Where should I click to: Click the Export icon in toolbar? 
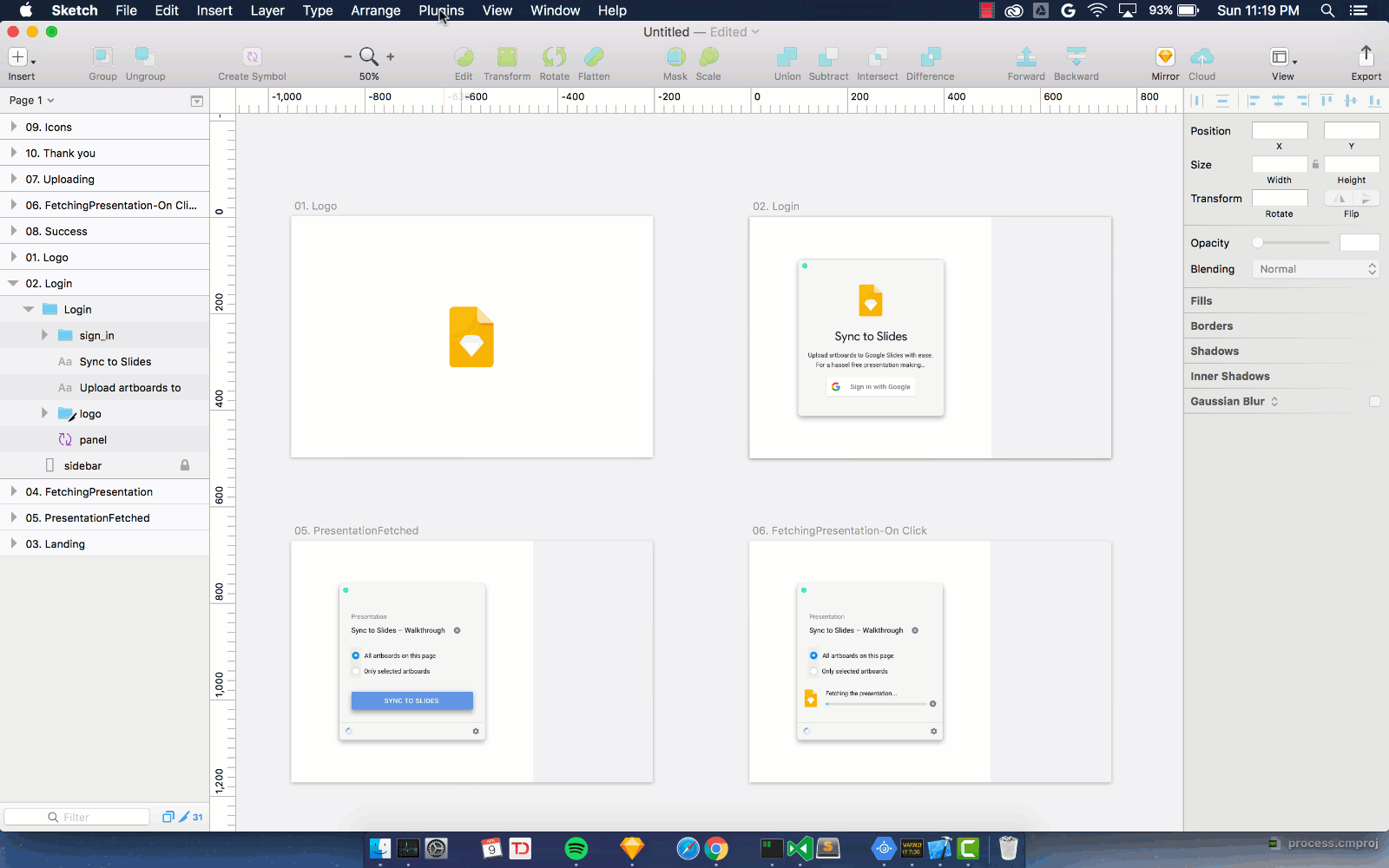point(1366,57)
